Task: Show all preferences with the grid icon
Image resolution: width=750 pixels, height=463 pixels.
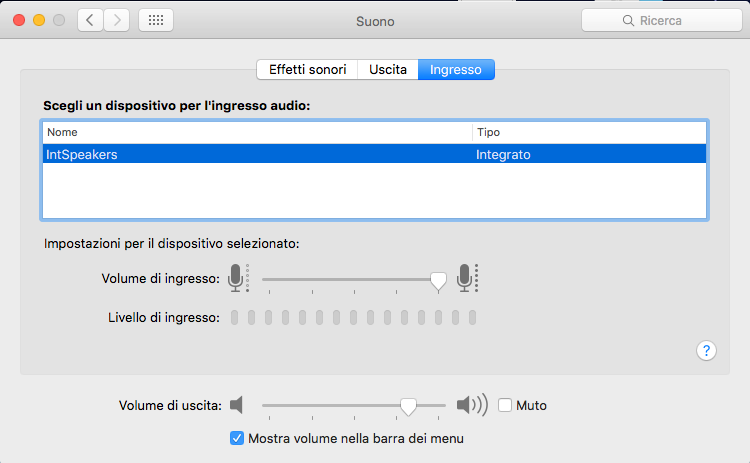Action: (x=155, y=20)
